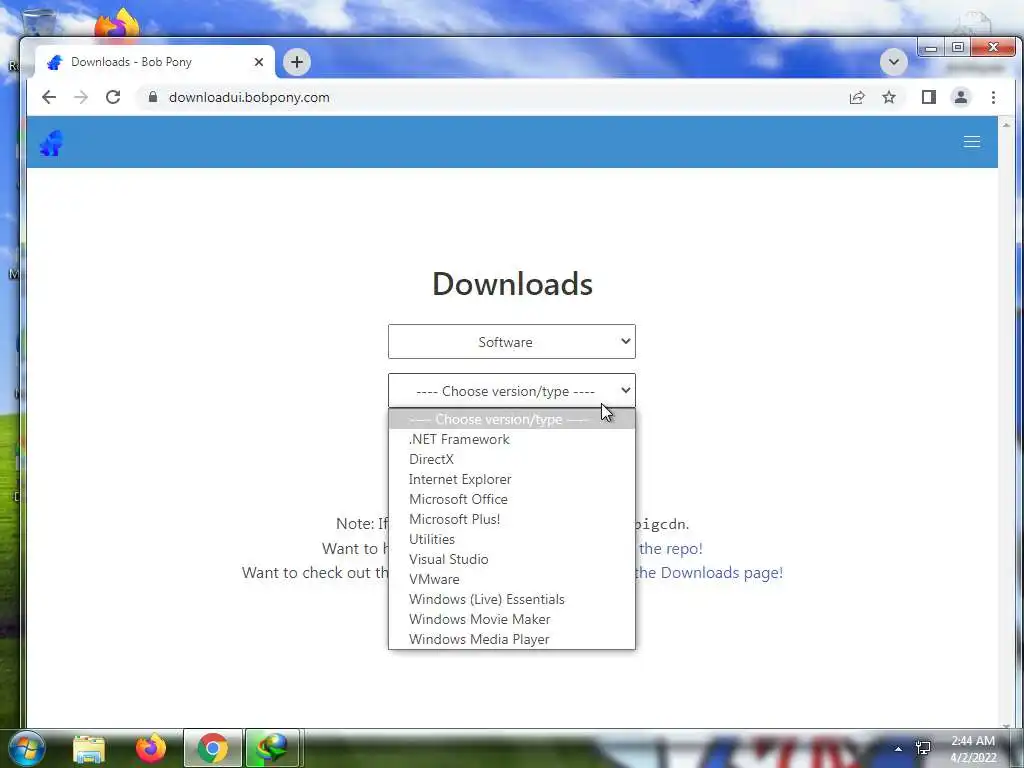Open Windows Explorer from the taskbar
The image size is (1024, 768).
pyautogui.click(x=89, y=748)
